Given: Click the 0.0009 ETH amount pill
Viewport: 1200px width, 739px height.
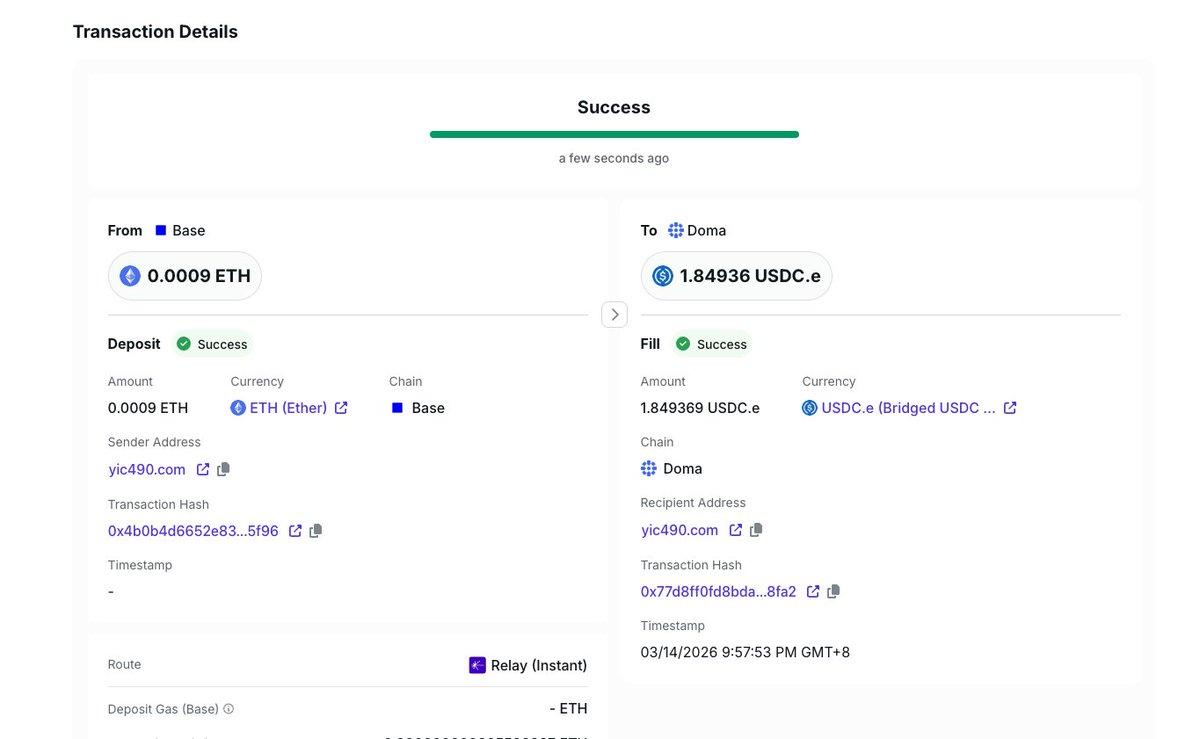Looking at the screenshot, I should click(x=185, y=276).
